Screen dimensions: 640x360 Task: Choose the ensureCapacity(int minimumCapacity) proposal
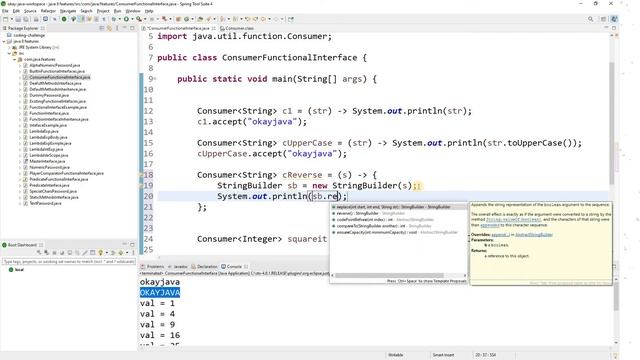398,232
